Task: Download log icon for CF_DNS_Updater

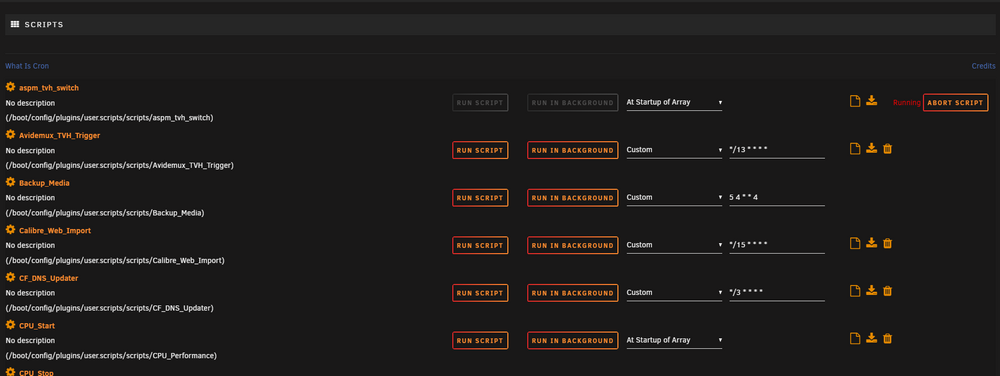Action: click(872, 291)
